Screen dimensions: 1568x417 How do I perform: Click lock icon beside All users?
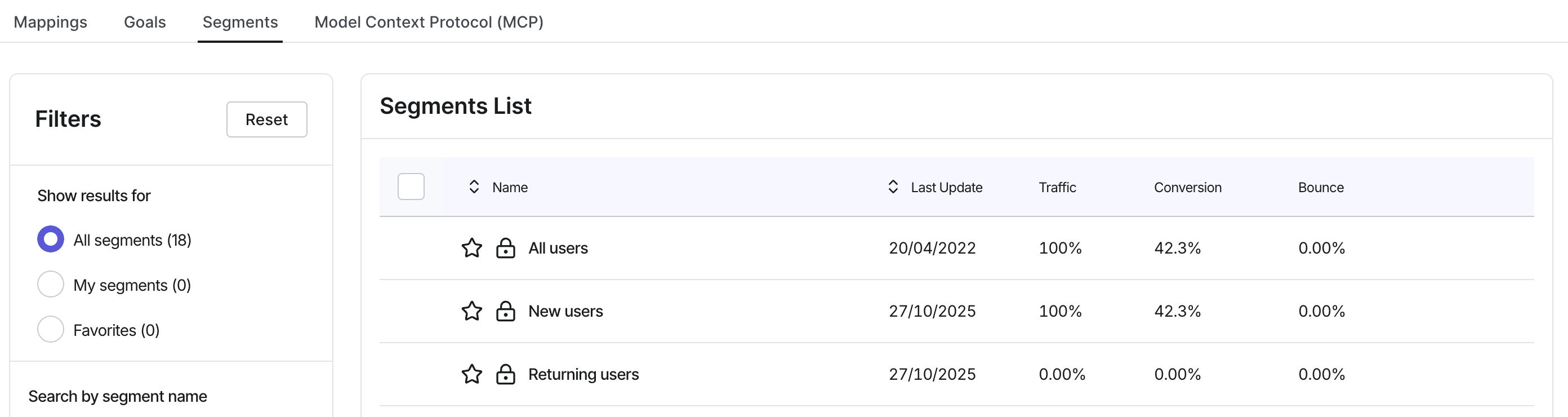point(505,248)
